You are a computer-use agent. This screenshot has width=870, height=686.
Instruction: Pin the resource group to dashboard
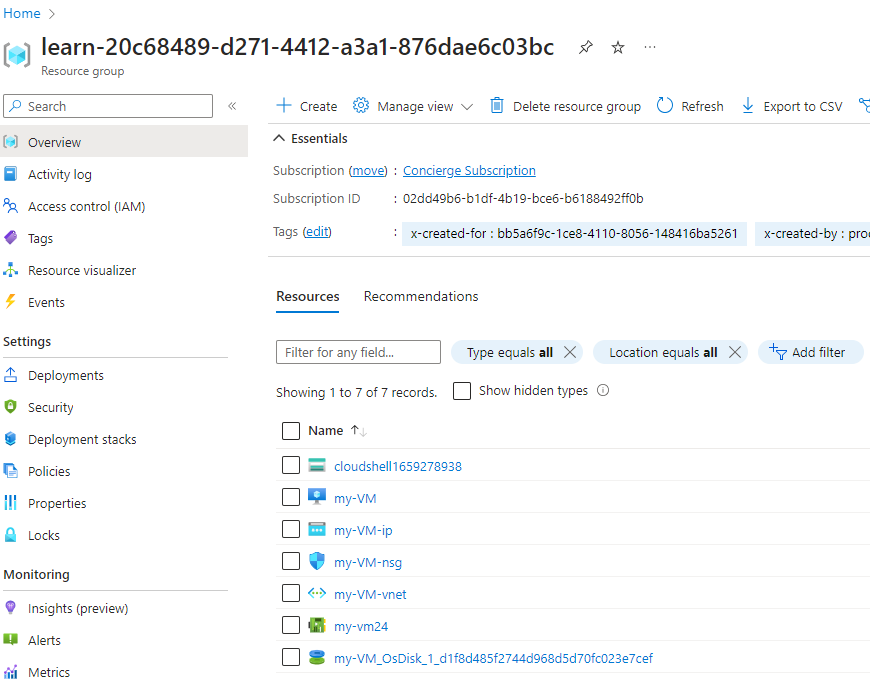click(x=585, y=47)
